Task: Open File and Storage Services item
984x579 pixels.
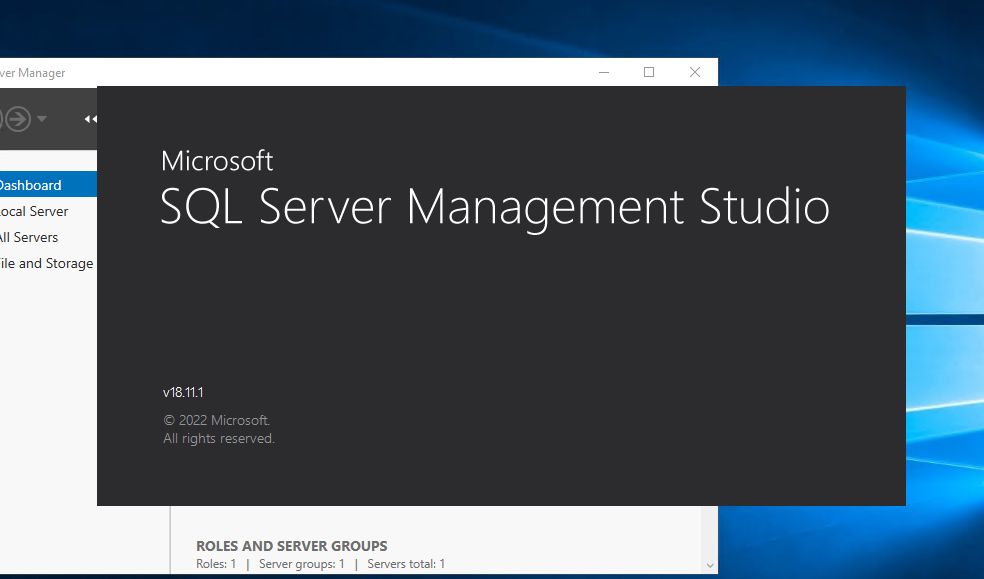Action: pyautogui.click(x=48, y=263)
